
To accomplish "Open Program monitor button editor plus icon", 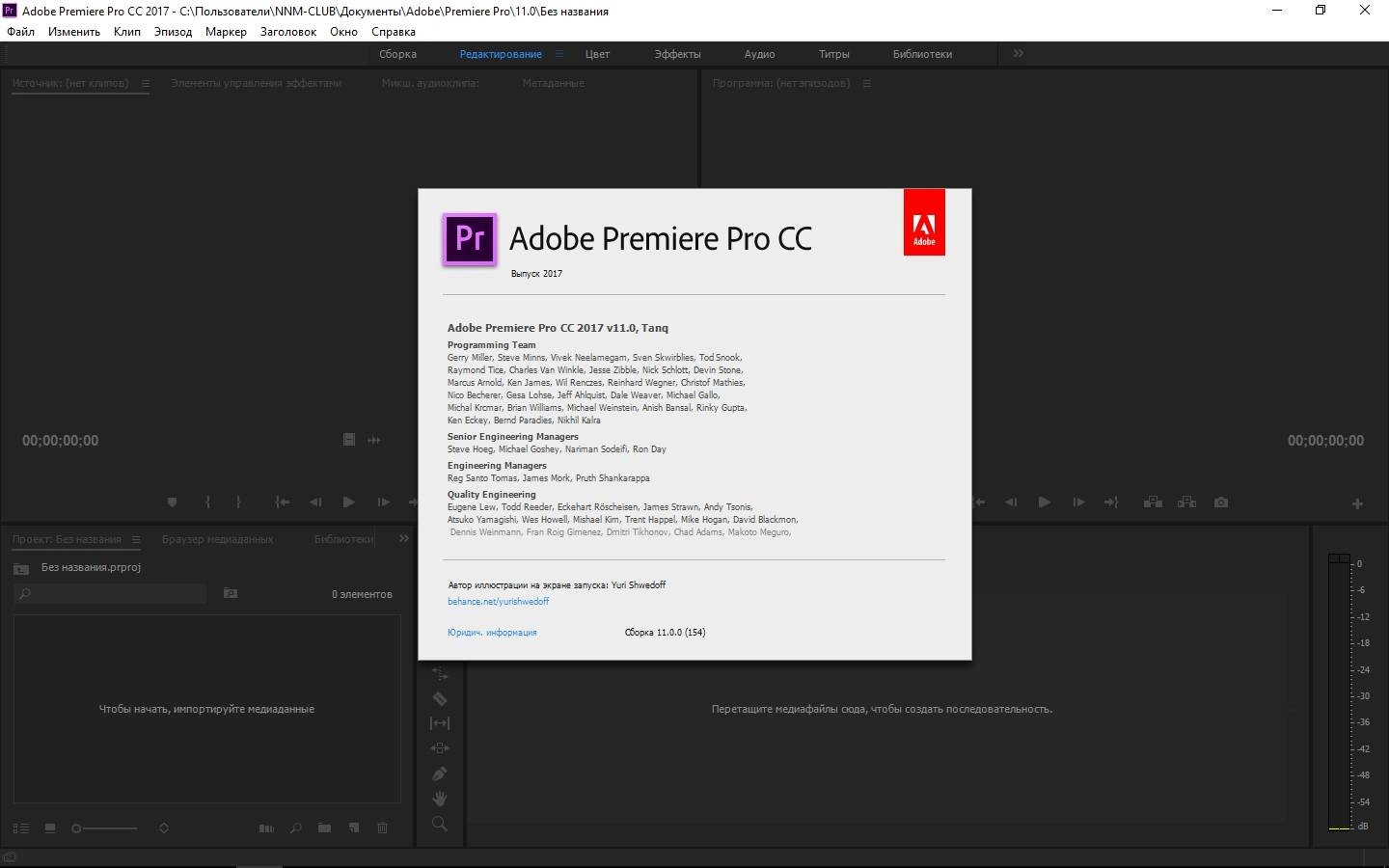I will (x=1357, y=503).
